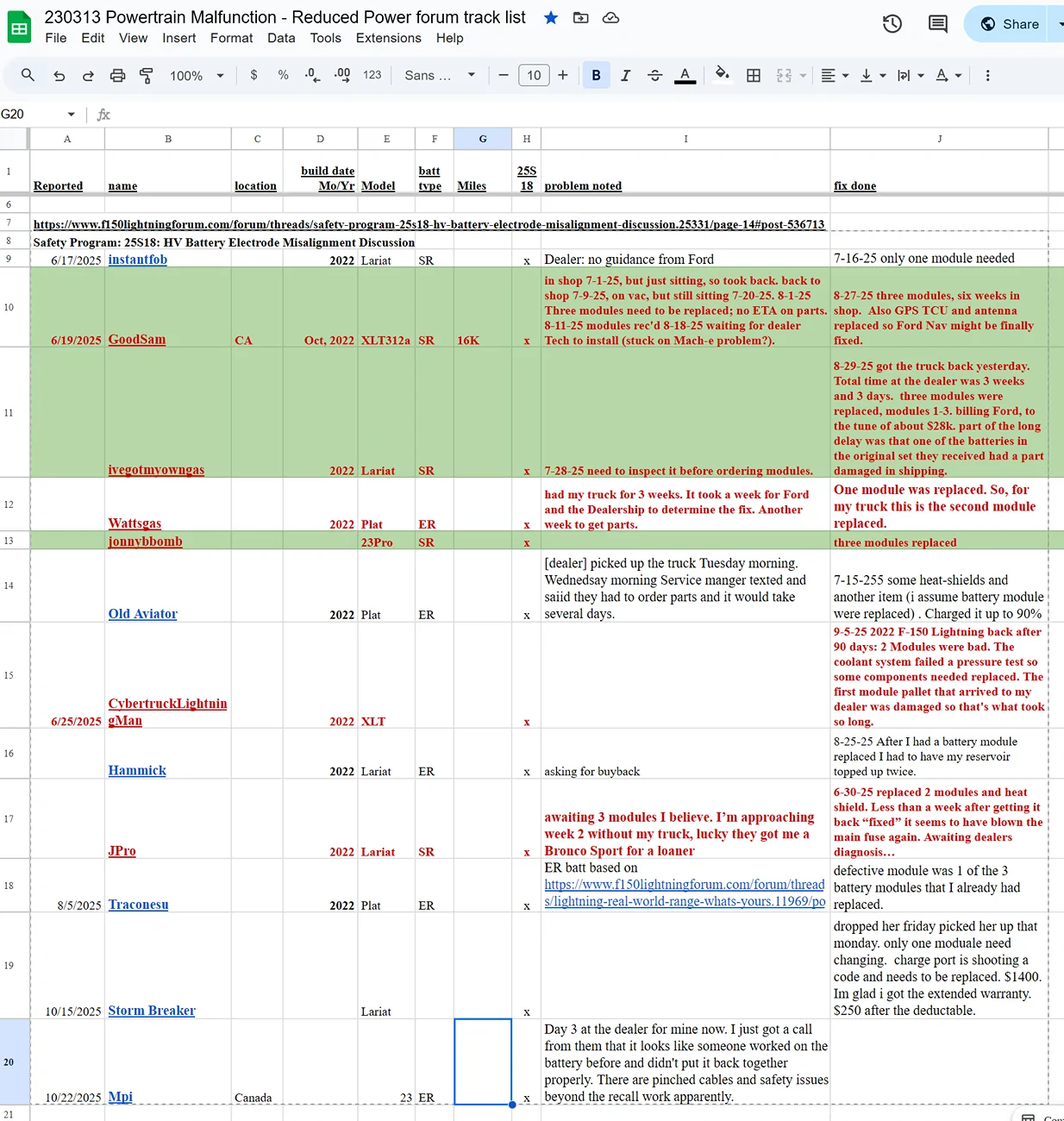Image resolution: width=1064 pixels, height=1121 pixels.
Task: Open the search menus magnifier icon
Action: pos(28,75)
